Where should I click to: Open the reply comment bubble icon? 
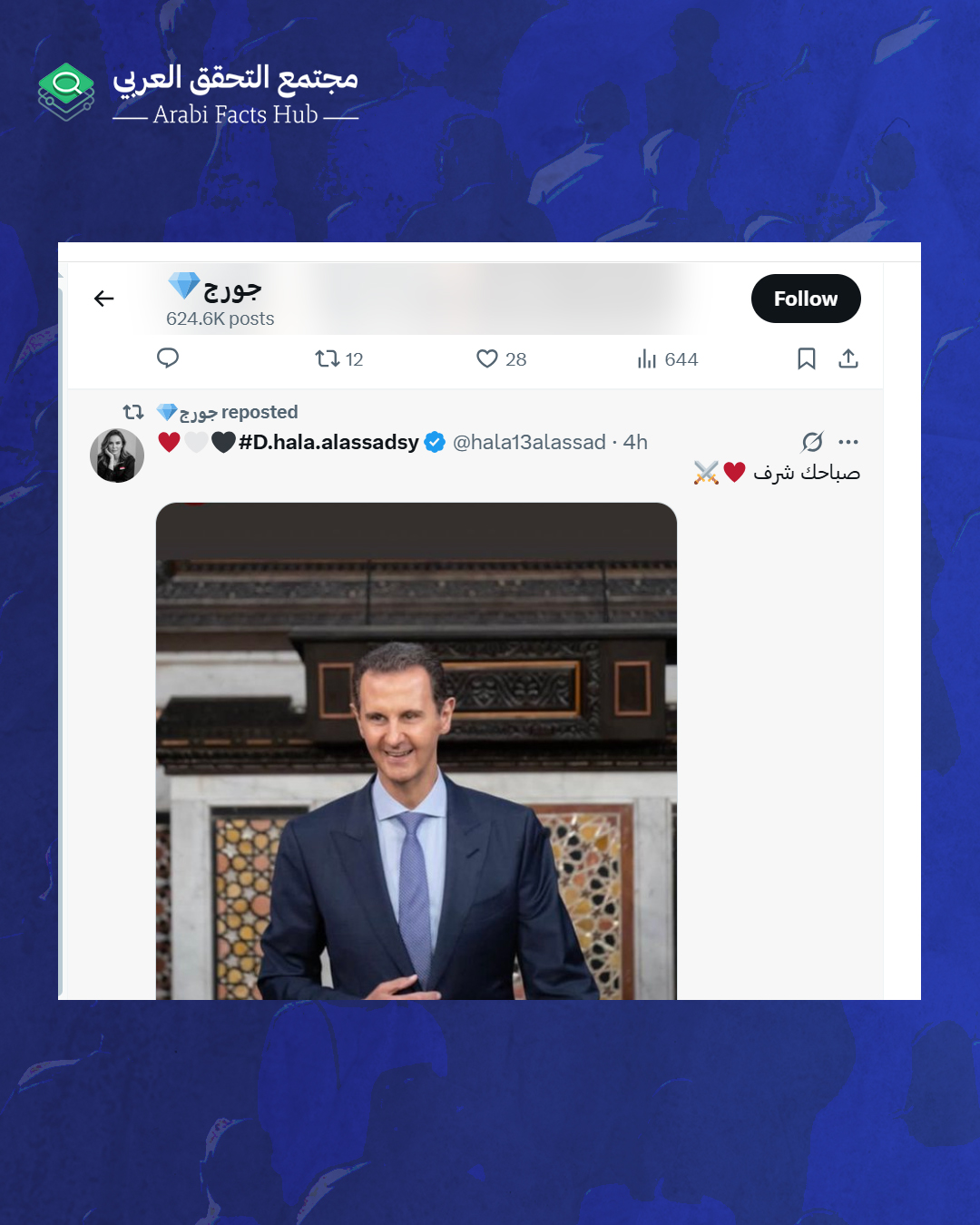[168, 358]
